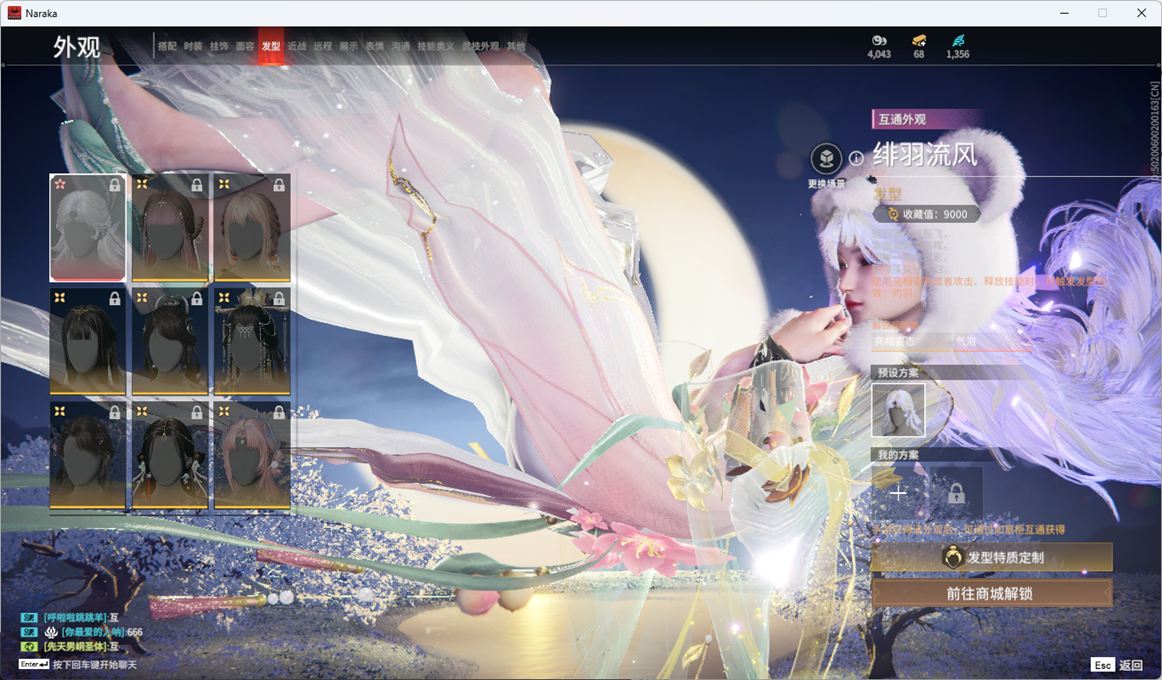Select the white-haired hairstyle thumbnail

click(x=87, y=228)
